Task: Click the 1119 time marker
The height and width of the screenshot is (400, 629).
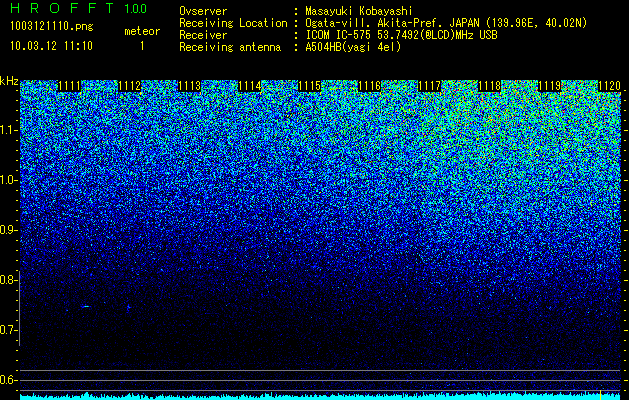Action: [x=549, y=86]
